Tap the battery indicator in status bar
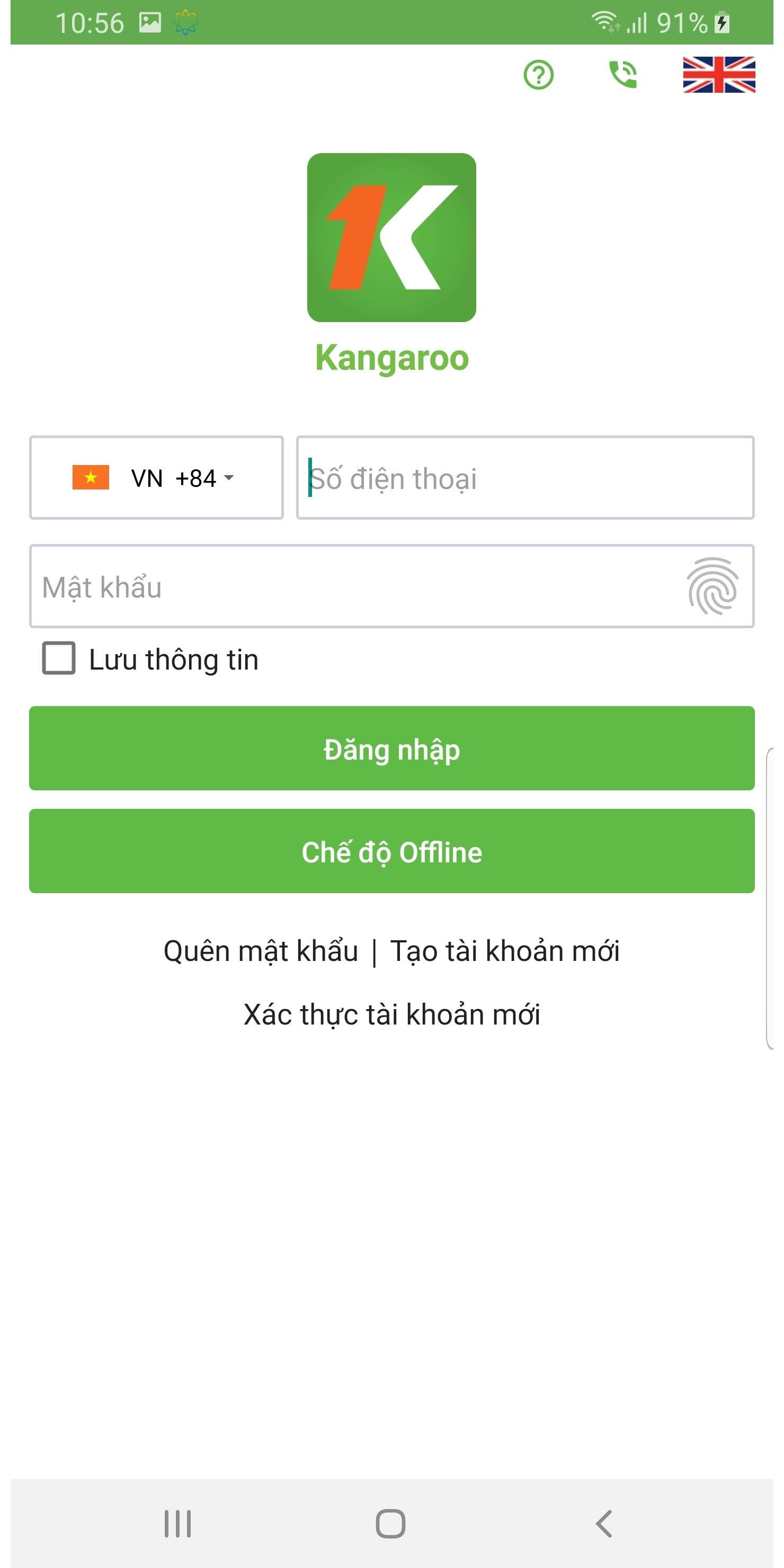 [722, 23]
